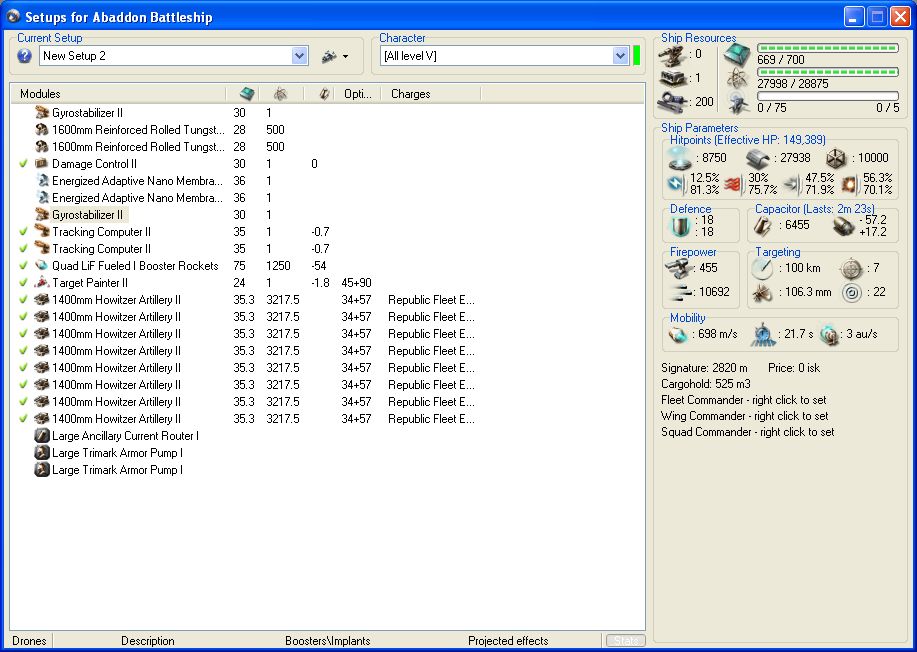
Task: Toggle the Target Painter II active checkmark
Action: coord(23,283)
